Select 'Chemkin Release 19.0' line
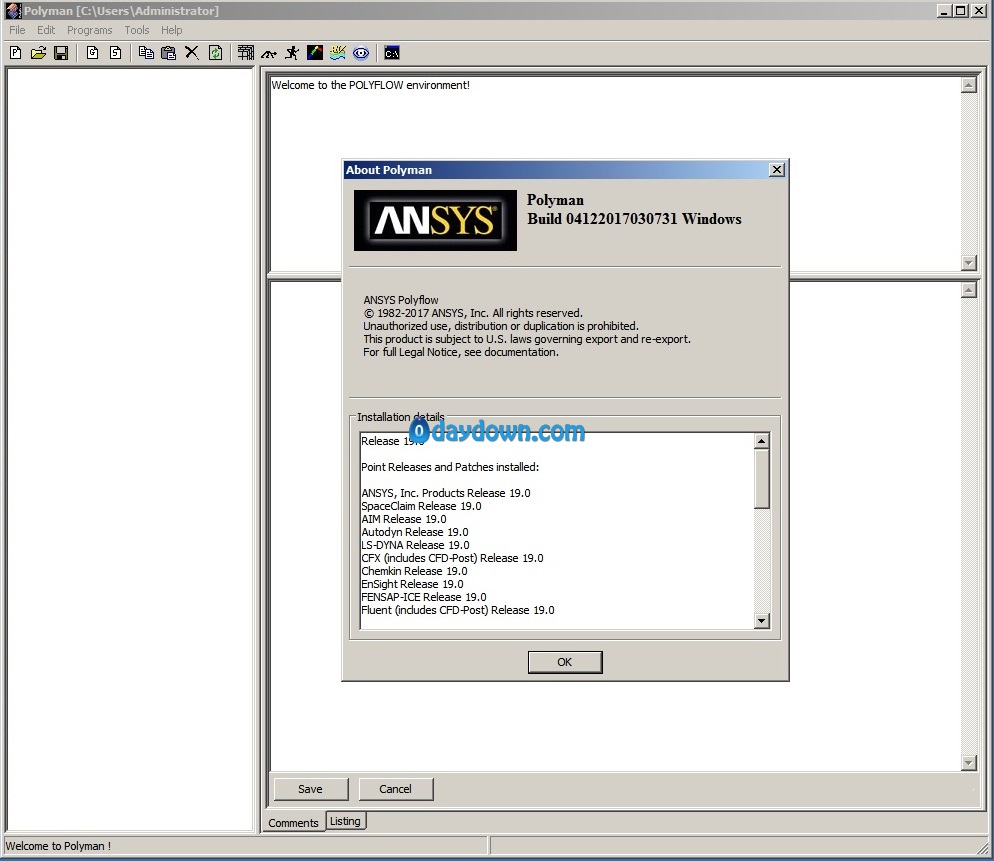Screen dimensions: 994x861 click(x=414, y=571)
